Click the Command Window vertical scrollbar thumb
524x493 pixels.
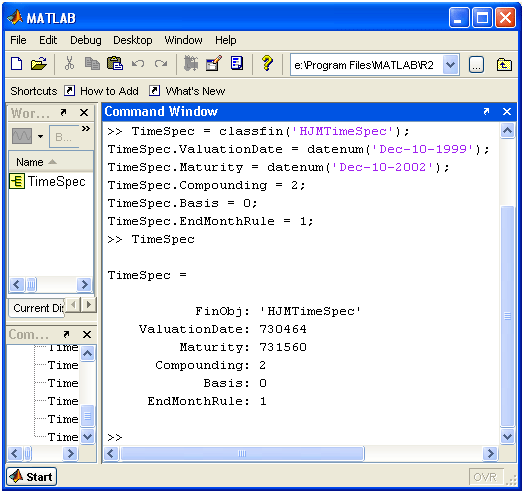coord(508,316)
